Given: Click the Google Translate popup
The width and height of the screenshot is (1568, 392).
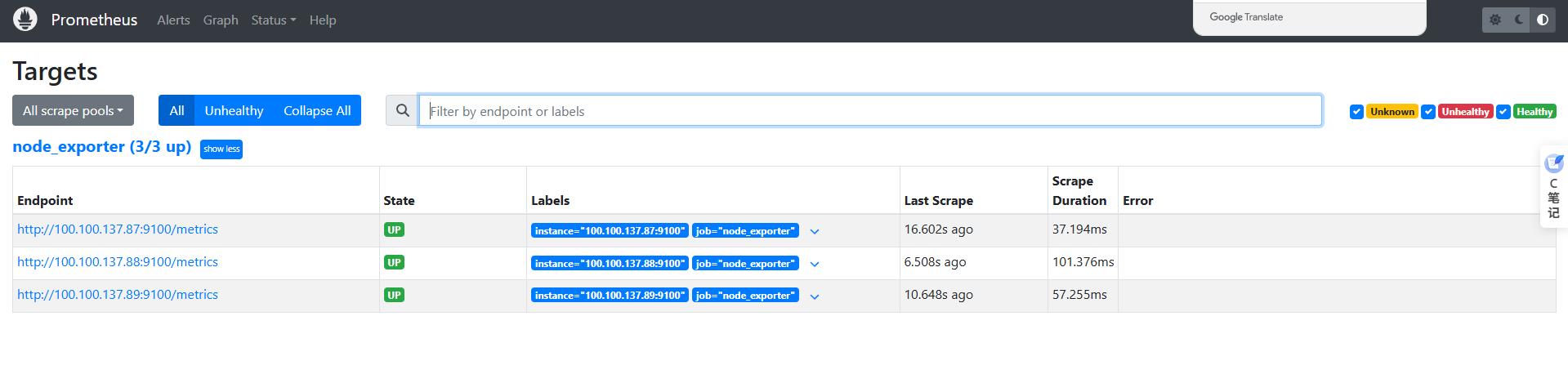Looking at the screenshot, I should (x=1309, y=17).
